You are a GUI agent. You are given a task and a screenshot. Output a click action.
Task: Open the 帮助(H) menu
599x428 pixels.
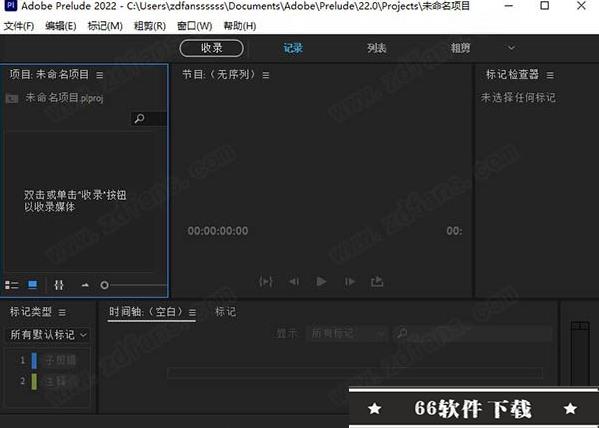tap(240, 26)
